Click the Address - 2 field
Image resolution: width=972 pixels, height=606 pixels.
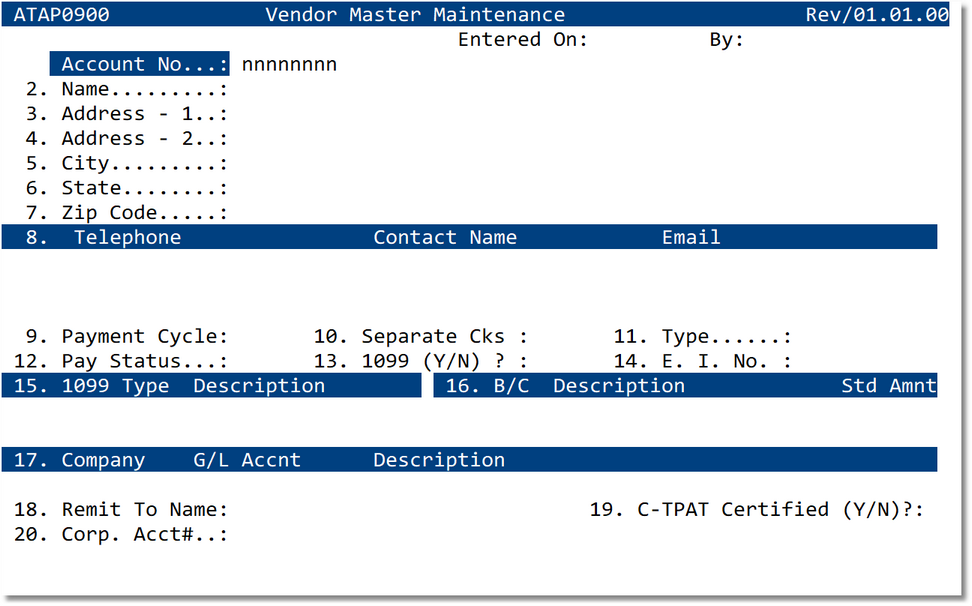144,139
